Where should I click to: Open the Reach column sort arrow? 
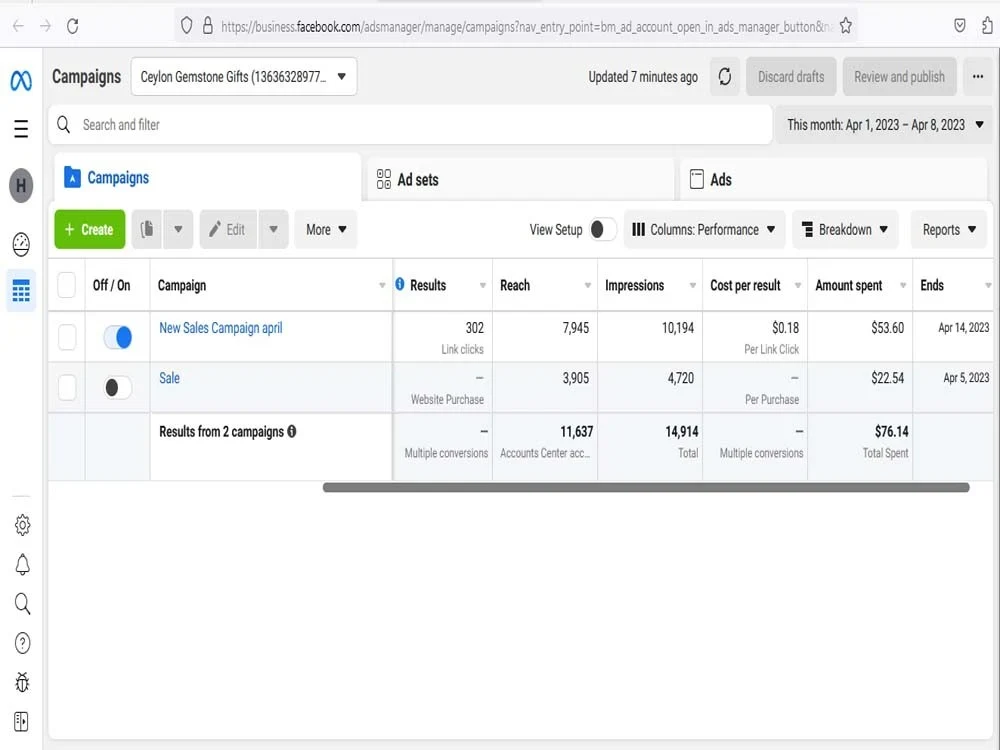coord(588,285)
